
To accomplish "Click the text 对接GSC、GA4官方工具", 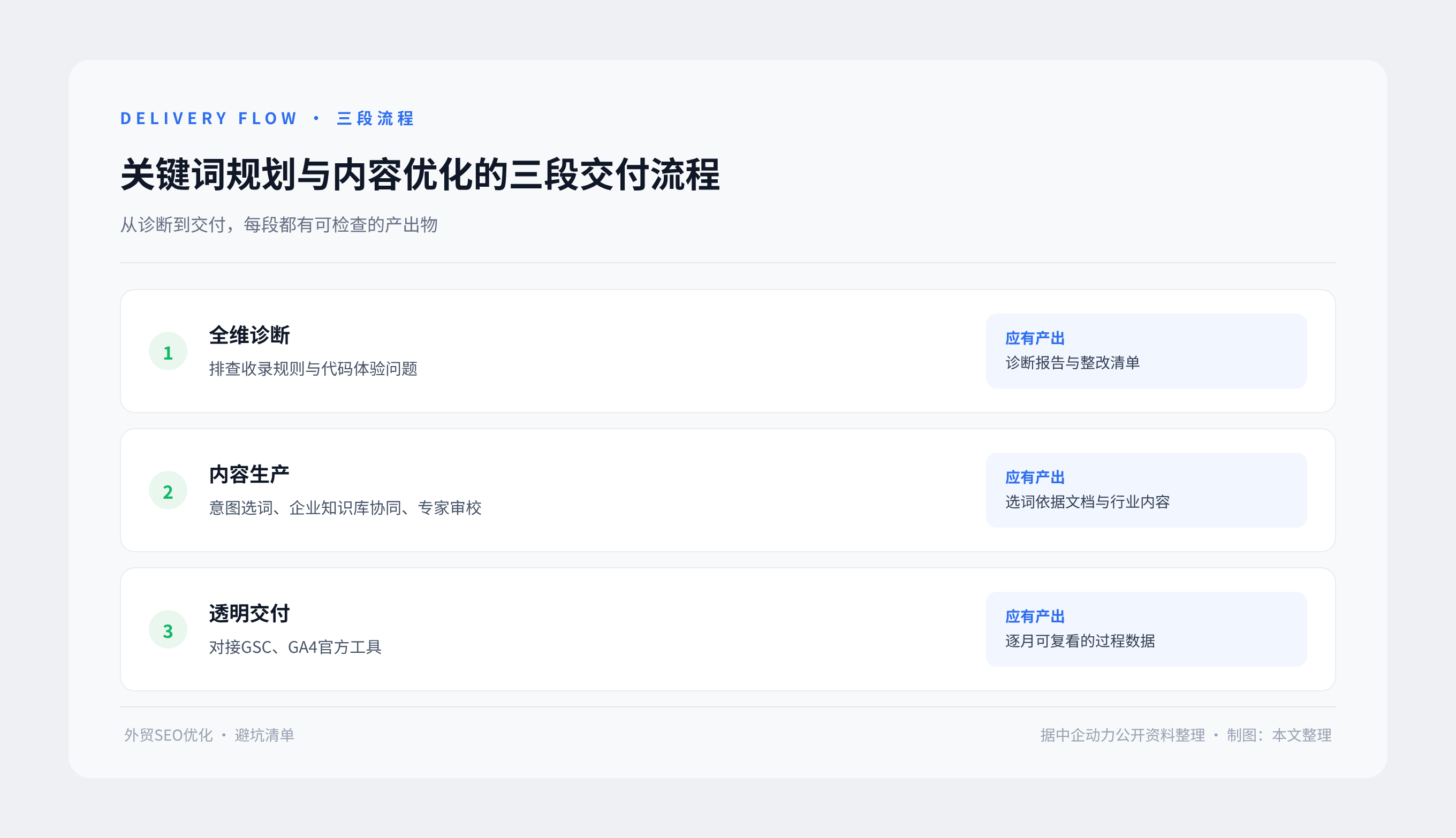I will point(295,647).
